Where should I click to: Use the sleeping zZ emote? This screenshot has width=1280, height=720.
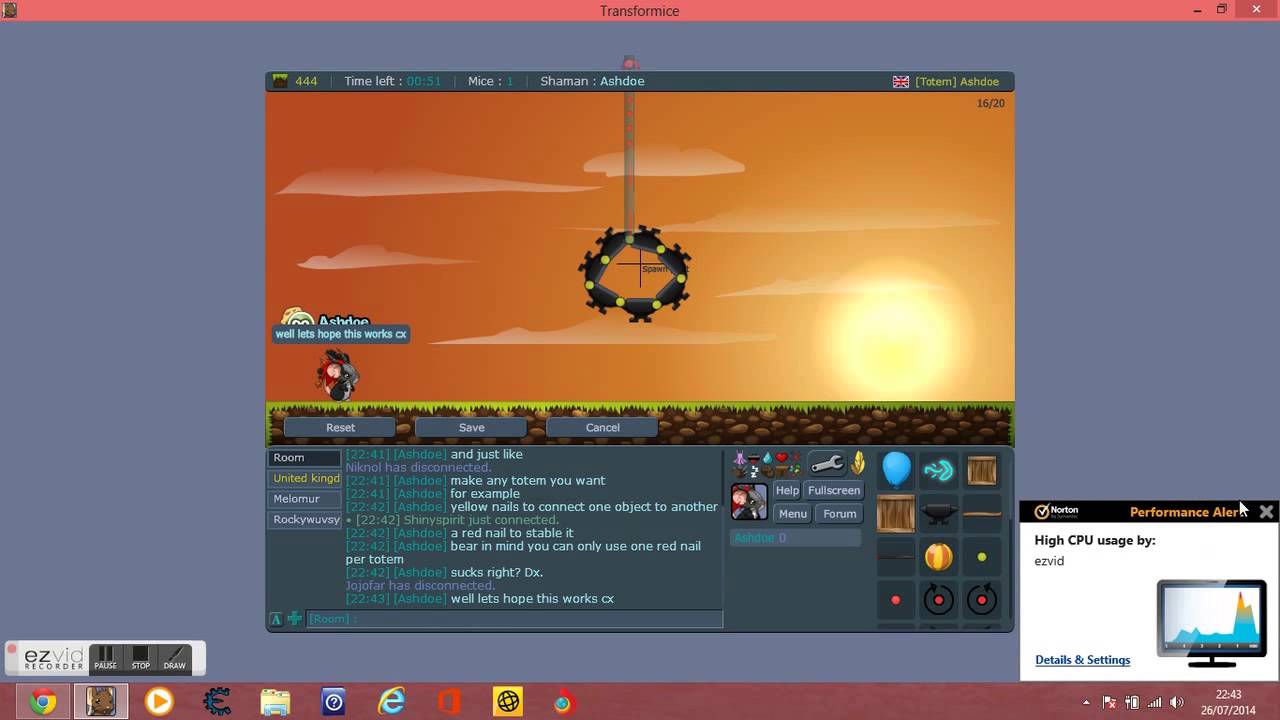click(x=754, y=470)
